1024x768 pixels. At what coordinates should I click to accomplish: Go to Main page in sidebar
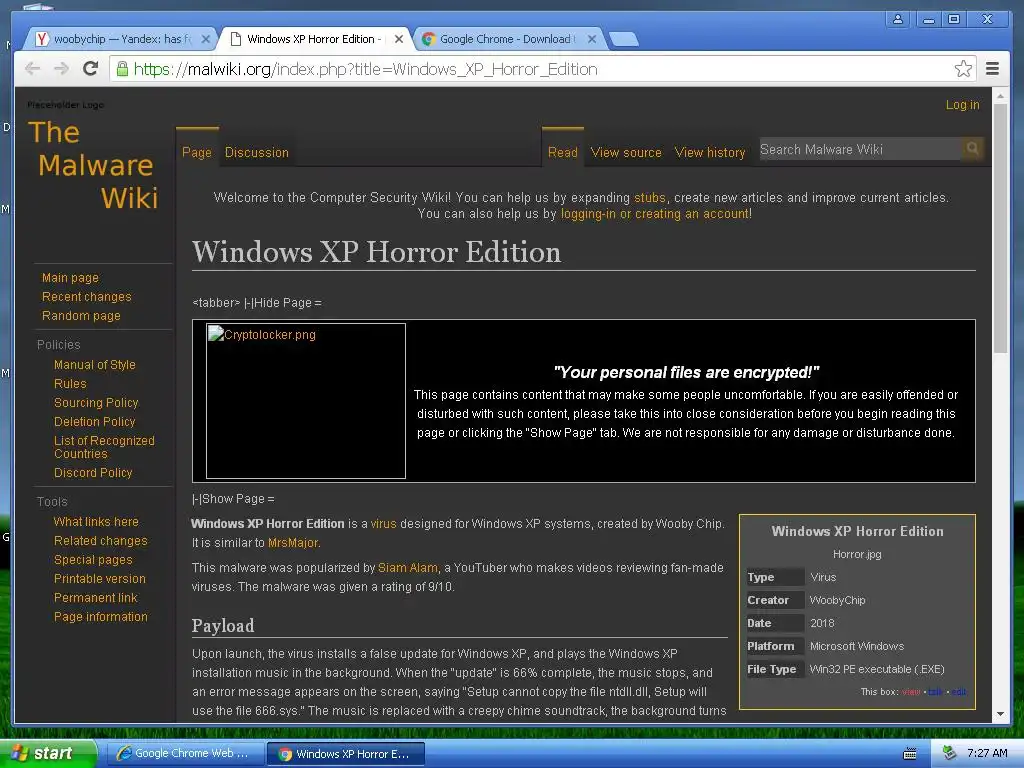coord(70,278)
